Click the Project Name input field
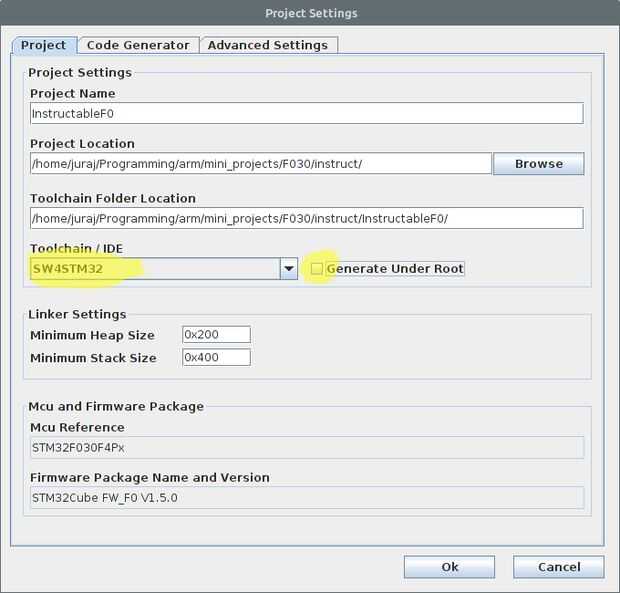 [x=306, y=113]
